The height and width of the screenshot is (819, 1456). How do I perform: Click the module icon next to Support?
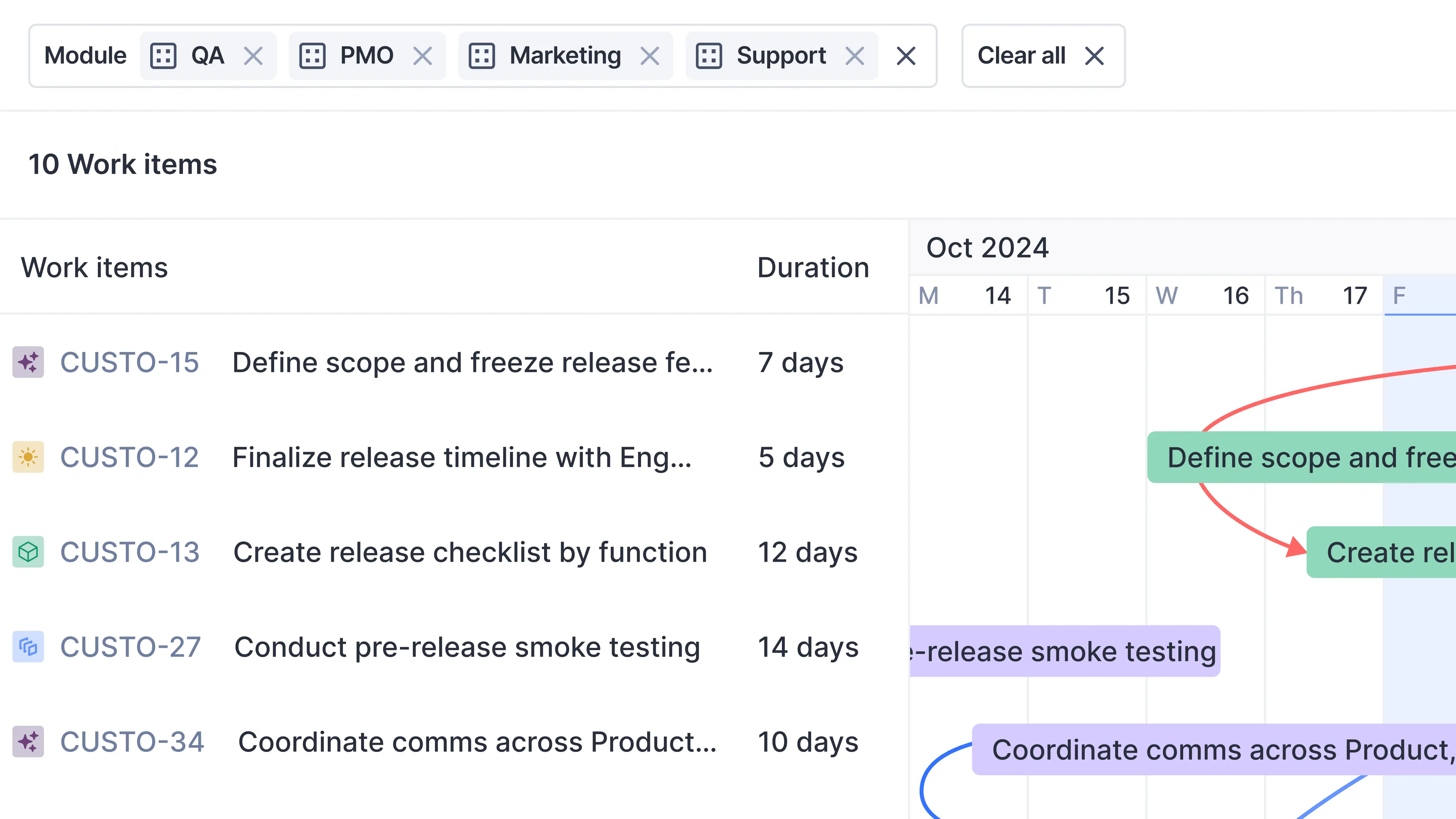coord(708,55)
